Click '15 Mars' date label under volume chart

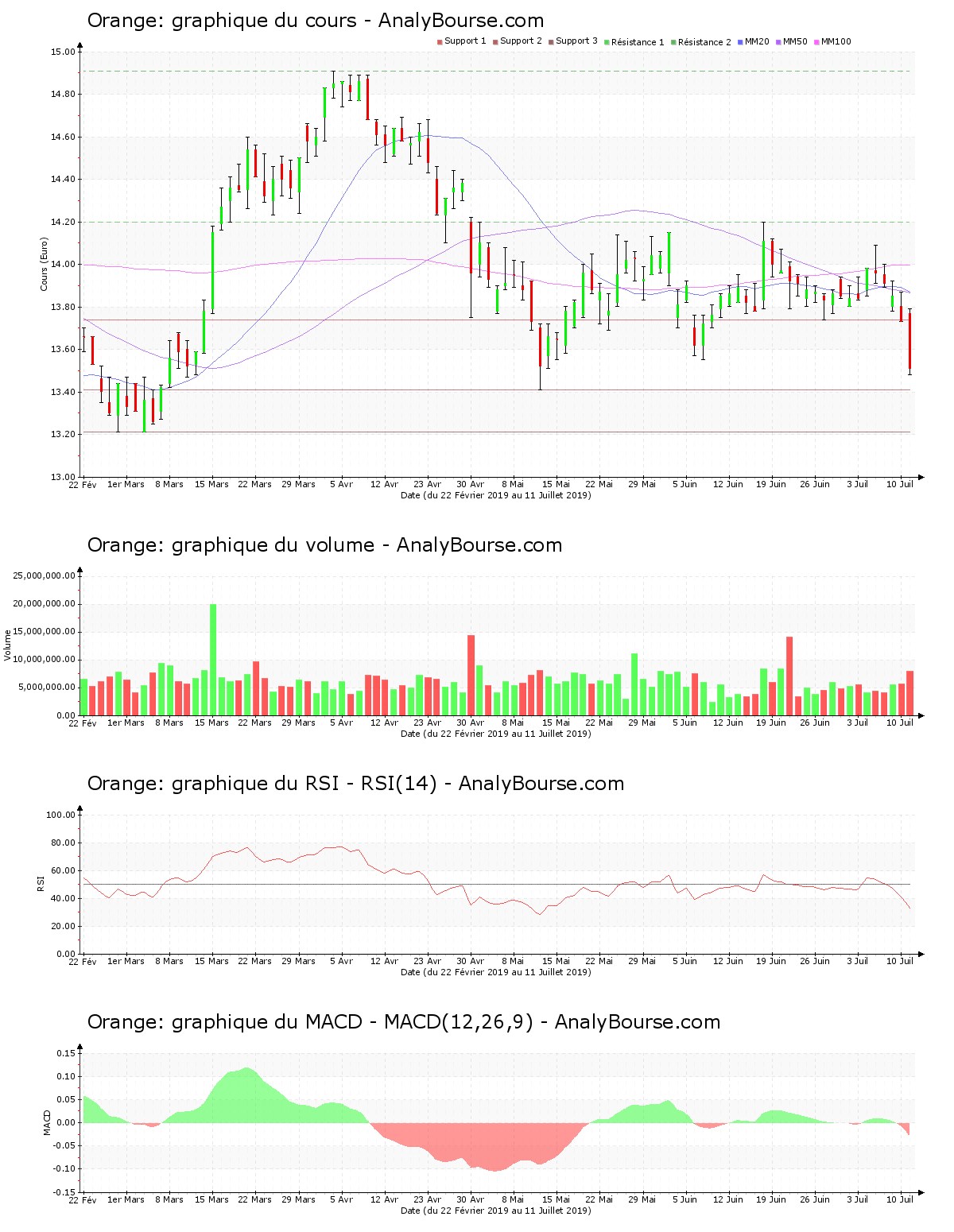click(x=211, y=723)
